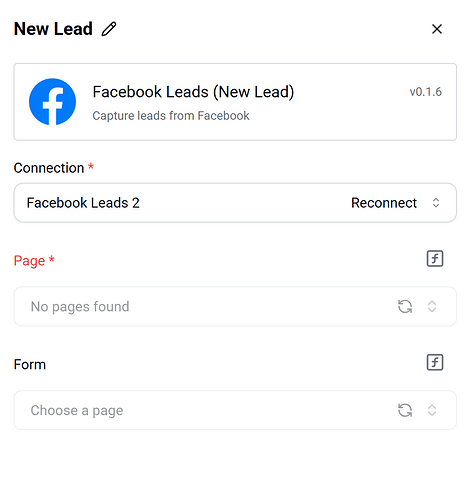Click the 'Capture leads from Facebook' description
Screen dimensions: 466x500
(171, 116)
